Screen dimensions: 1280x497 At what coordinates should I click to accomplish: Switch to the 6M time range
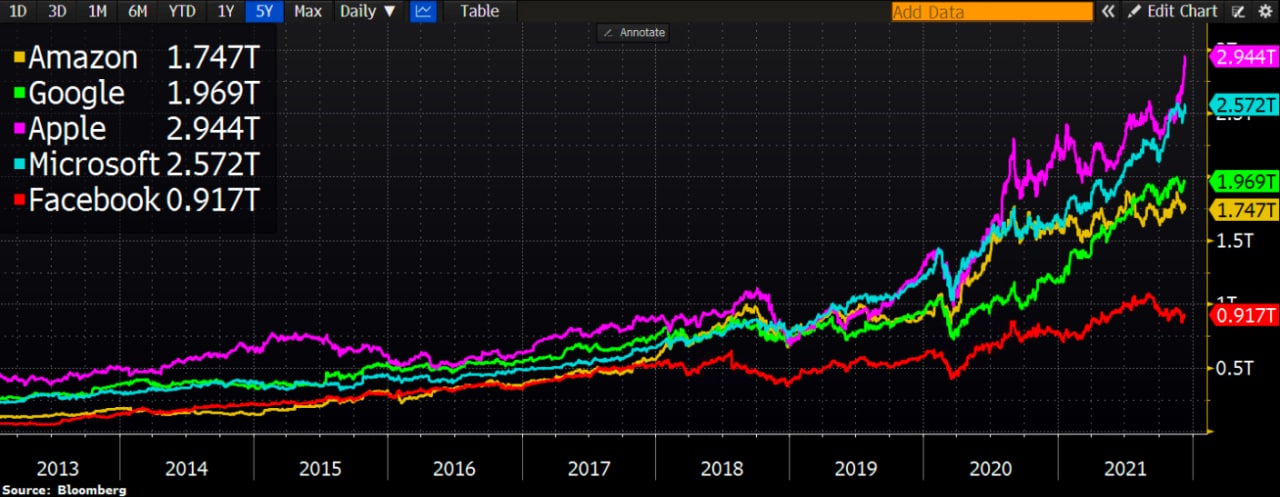point(137,11)
